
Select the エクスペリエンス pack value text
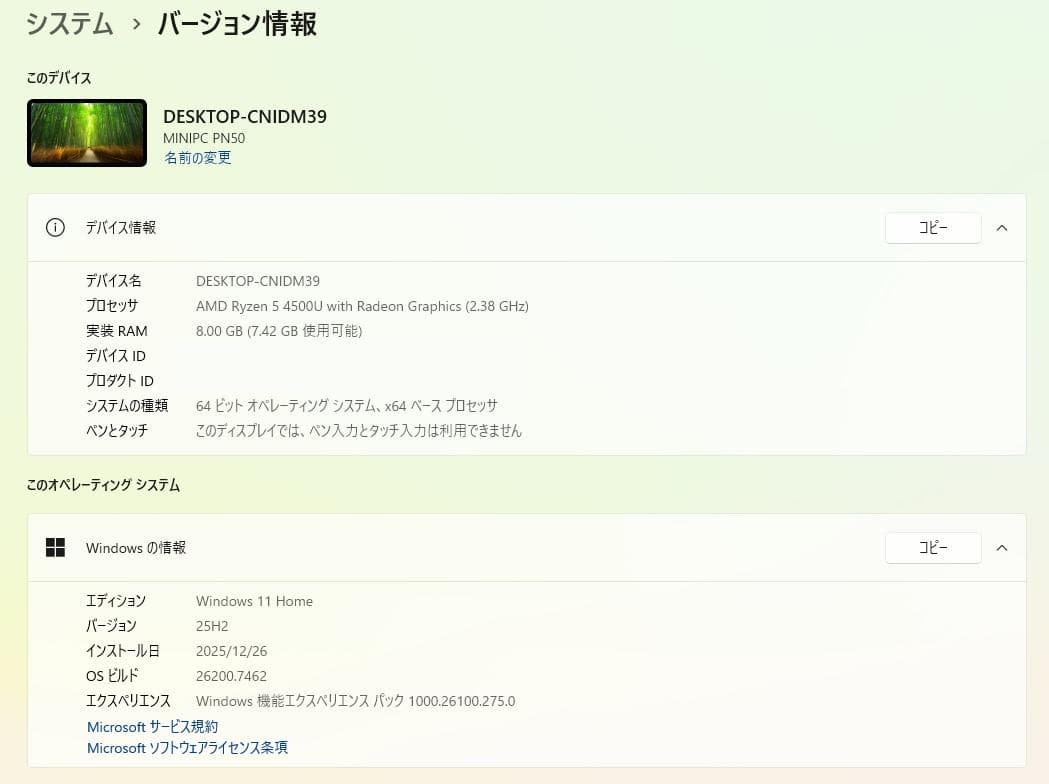(x=355, y=701)
